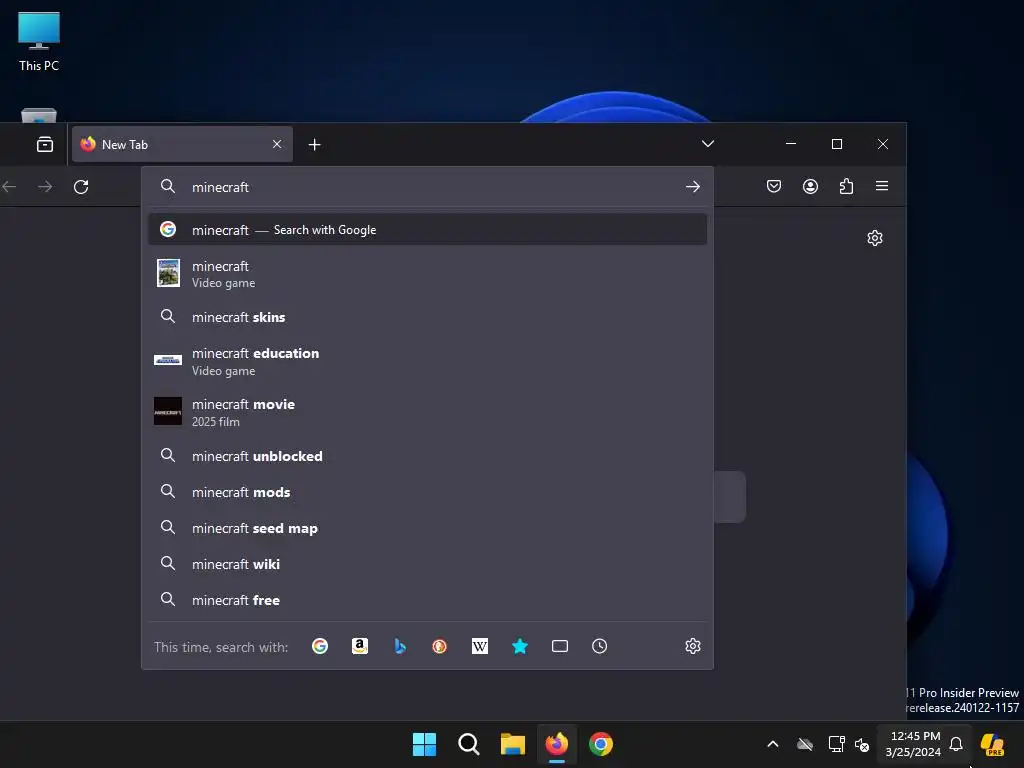Search history with clock icon

[x=600, y=646]
